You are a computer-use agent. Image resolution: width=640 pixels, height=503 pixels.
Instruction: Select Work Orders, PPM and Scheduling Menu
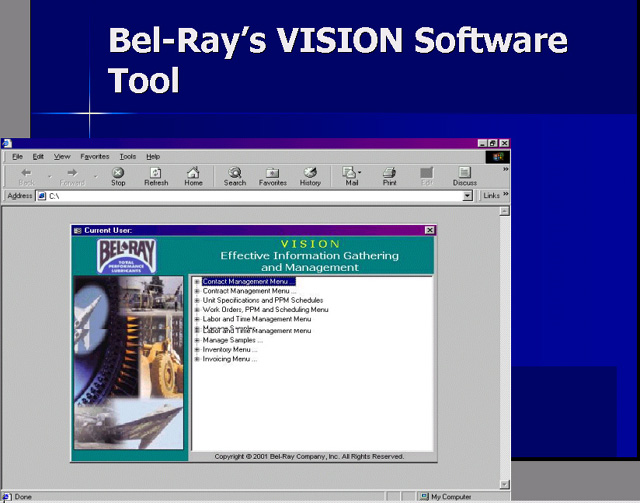point(265,310)
